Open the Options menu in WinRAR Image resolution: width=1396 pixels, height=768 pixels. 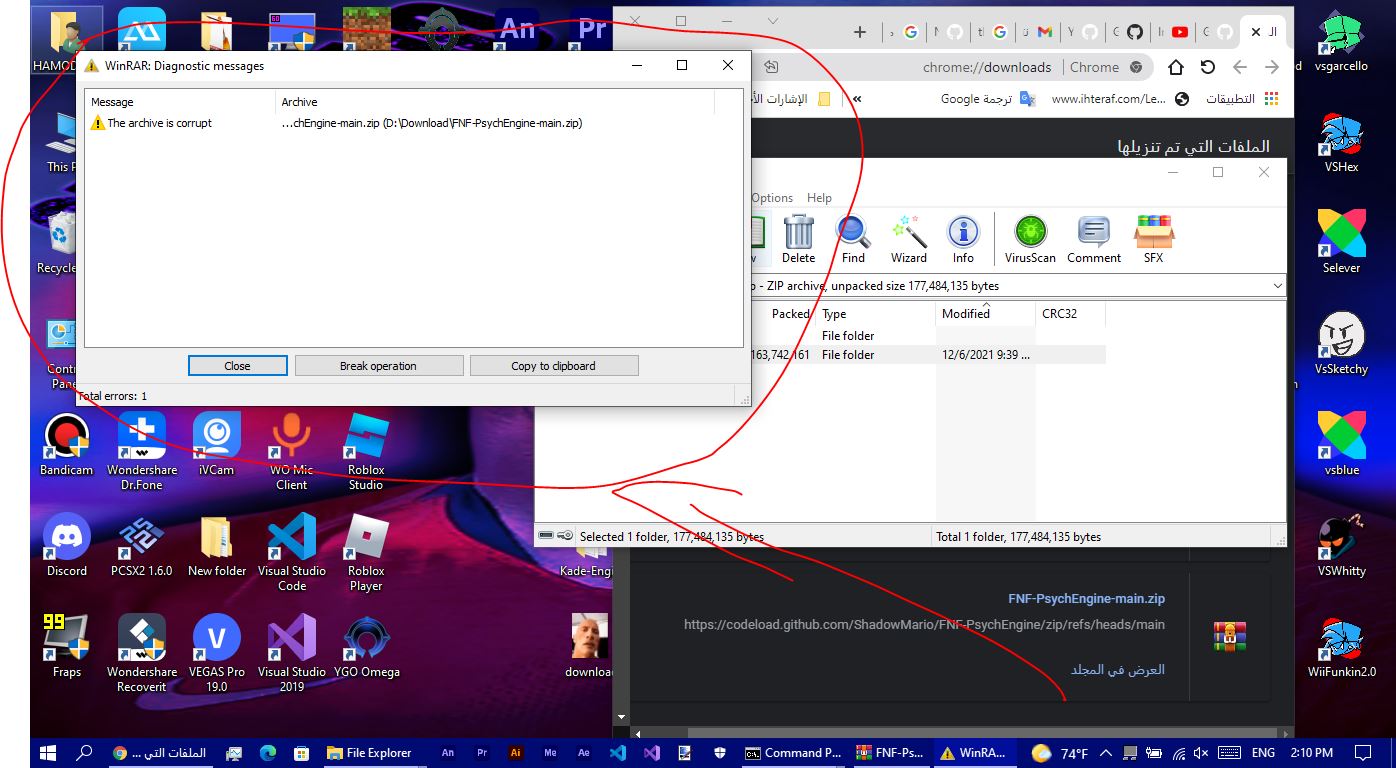click(771, 197)
